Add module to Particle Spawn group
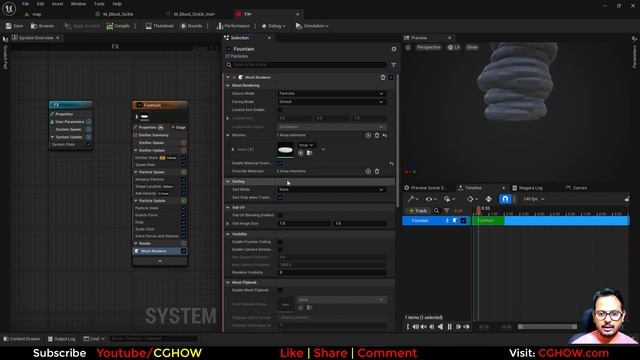This screenshot has width=640, height=360. [183, 172]
